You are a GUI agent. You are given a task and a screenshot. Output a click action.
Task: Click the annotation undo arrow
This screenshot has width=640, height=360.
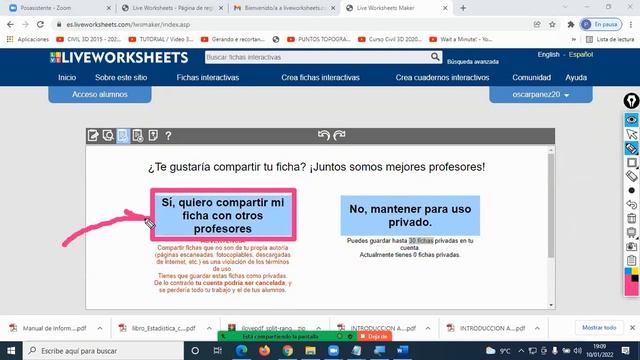click(631, 204)
